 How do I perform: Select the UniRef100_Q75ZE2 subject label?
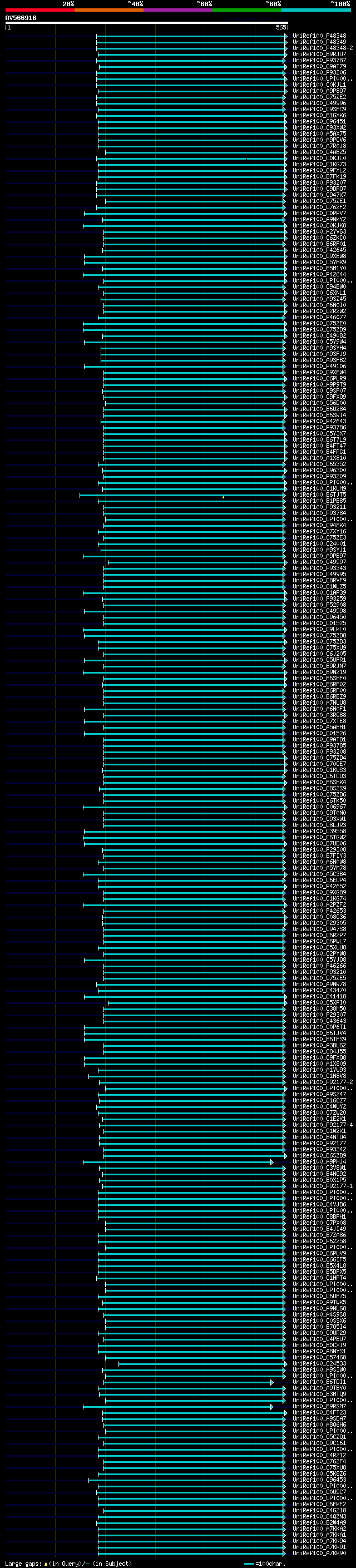pyautogui.click(x=319, y=97)
